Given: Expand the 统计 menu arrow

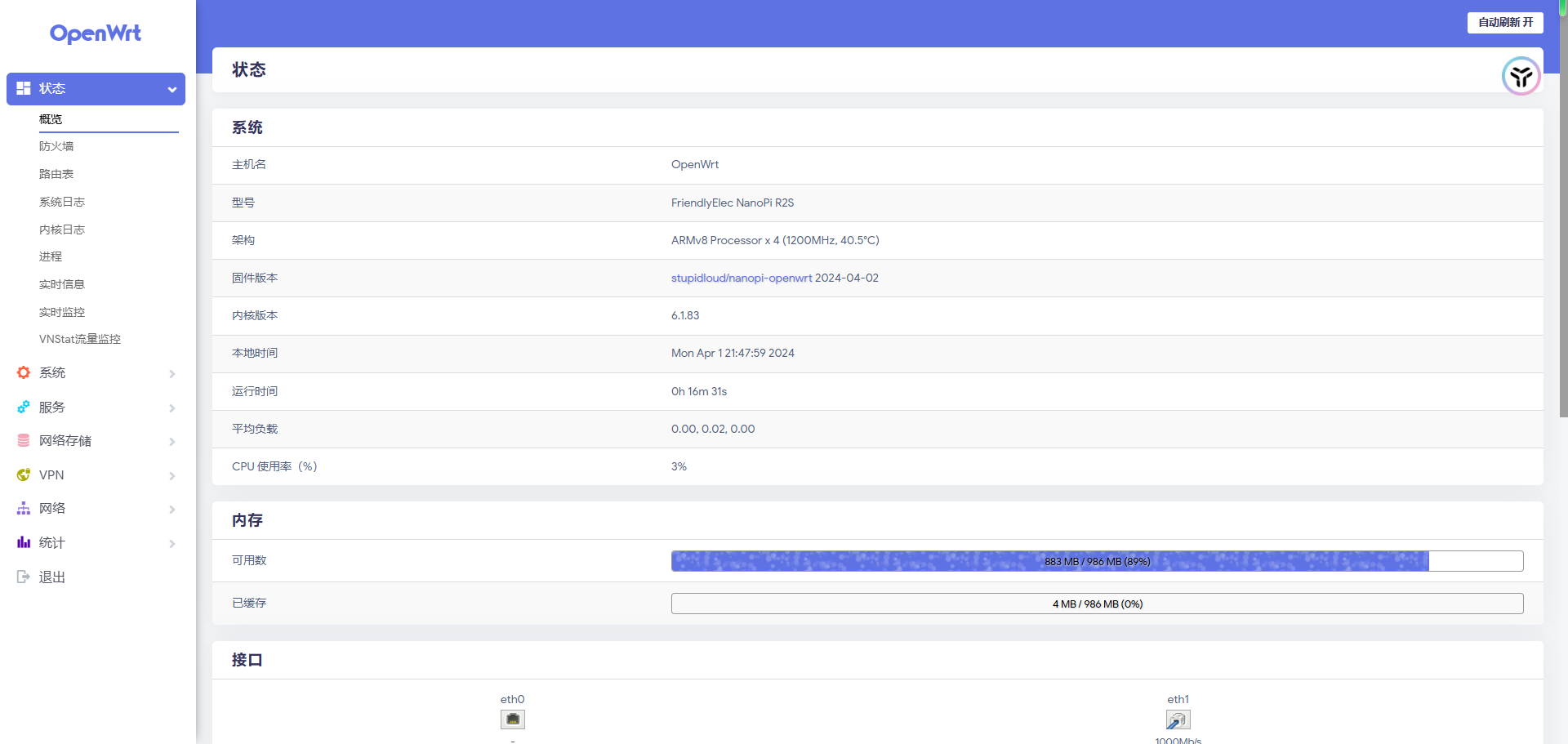Looking at the screenshot, I should click(x=172, y=543).
